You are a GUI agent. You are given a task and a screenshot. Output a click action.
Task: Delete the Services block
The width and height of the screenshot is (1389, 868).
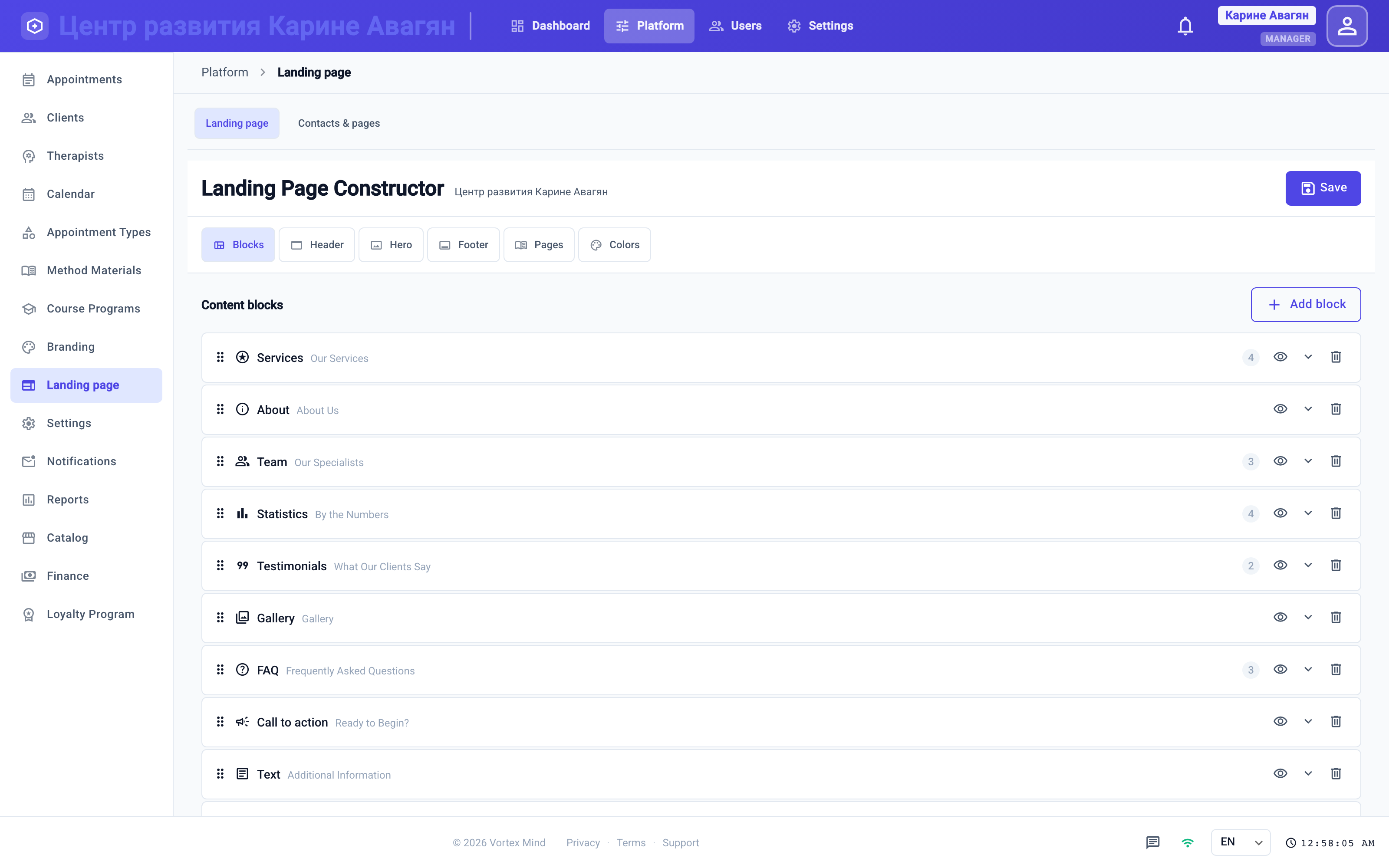[x=1336, y=357]
